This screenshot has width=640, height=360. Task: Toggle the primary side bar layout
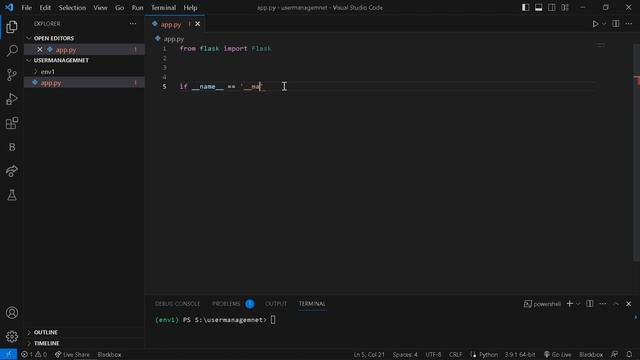click(x=526, y=7)
